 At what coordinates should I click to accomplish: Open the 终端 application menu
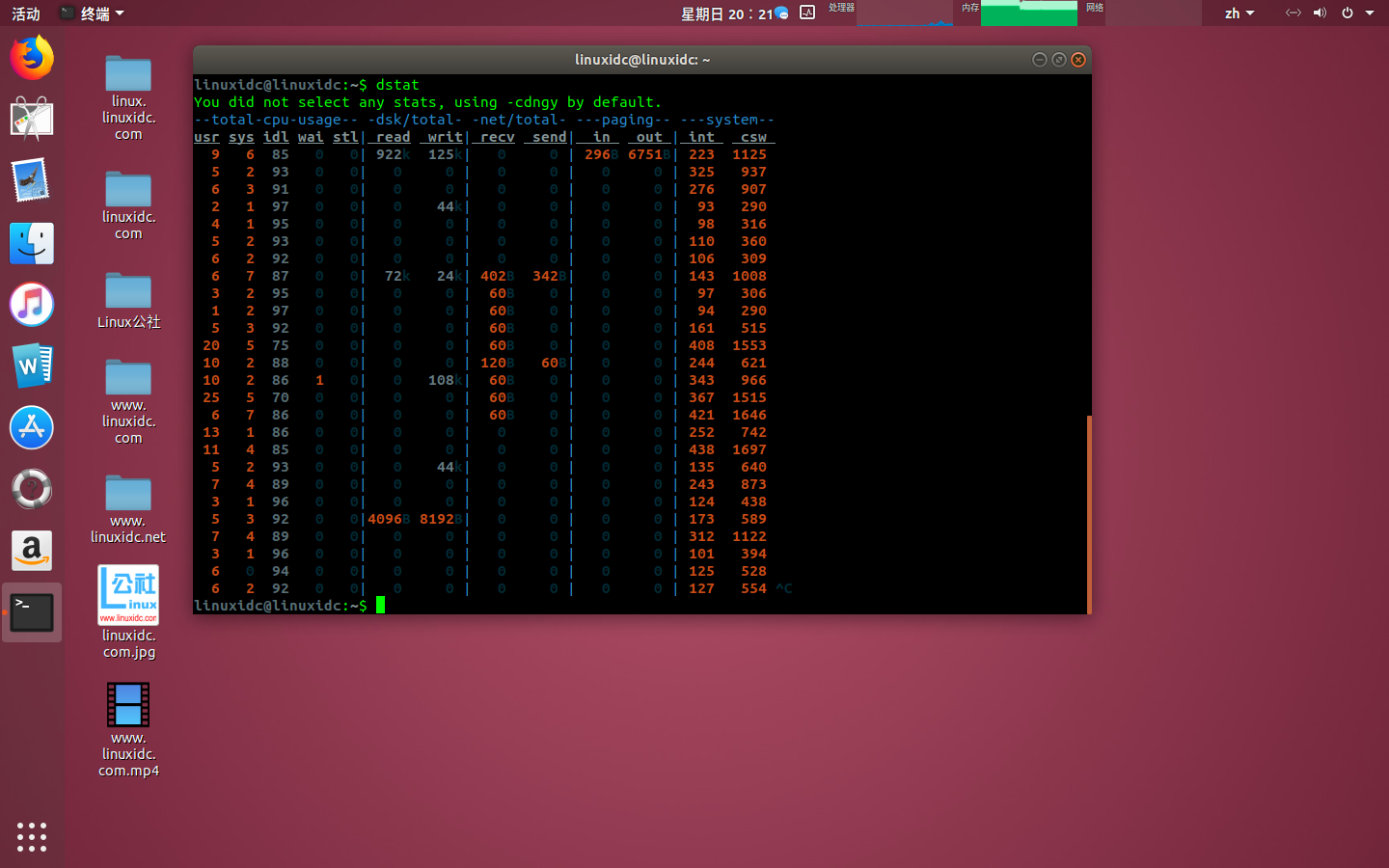(92, 14)
